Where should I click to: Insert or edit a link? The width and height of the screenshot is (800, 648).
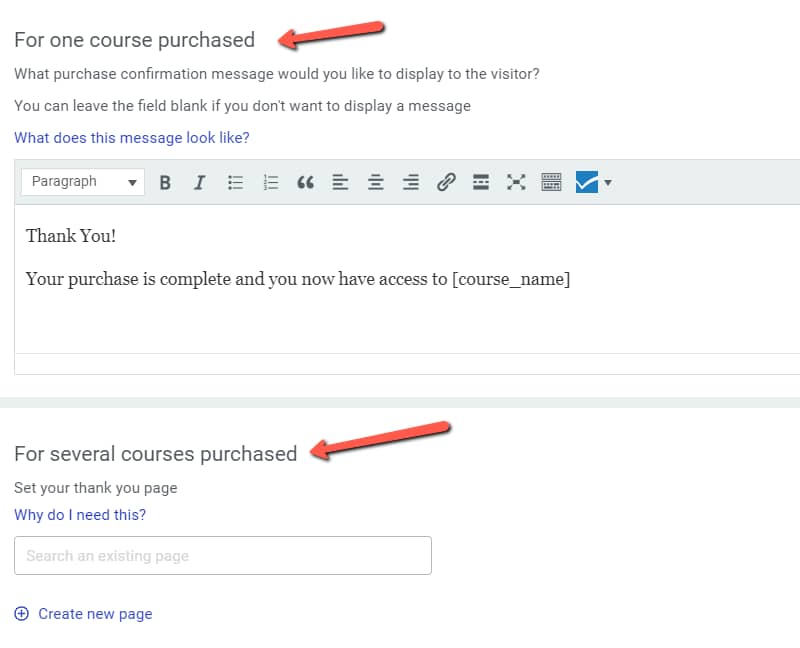(x=446, y=182)
